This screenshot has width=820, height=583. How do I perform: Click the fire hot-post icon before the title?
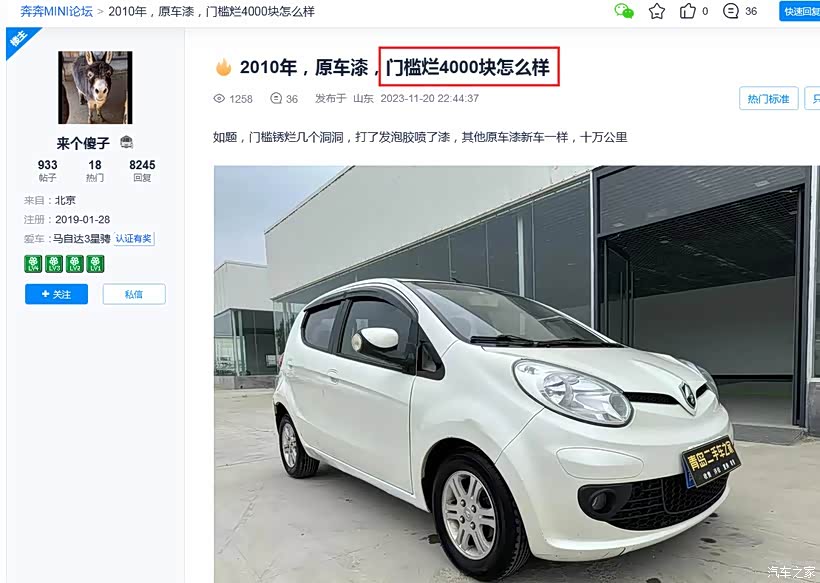[x=223, y=67]
